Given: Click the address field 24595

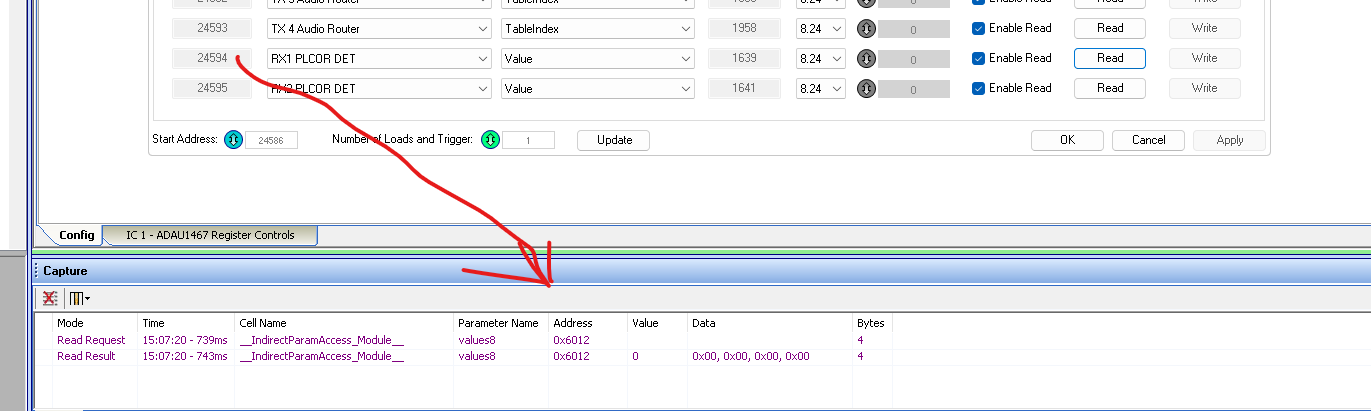Looking at the screenshot, I should click(x=211, y=89).
